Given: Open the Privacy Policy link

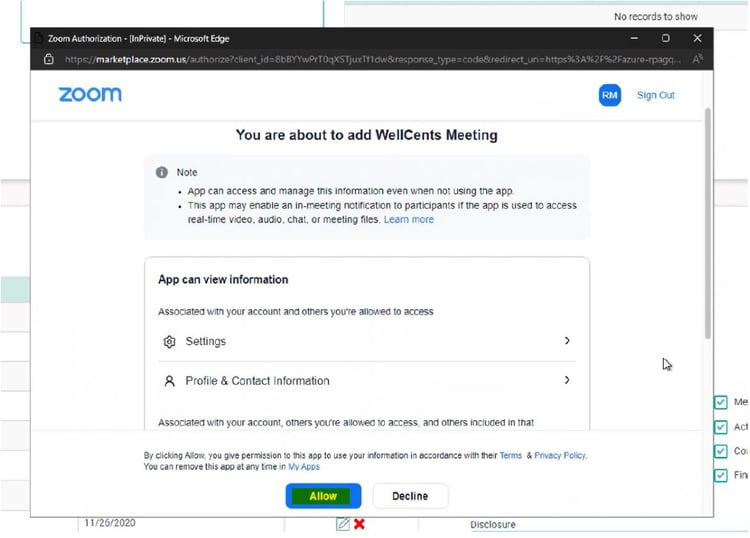Looking at the screenshot, I should (x=560, y=455).
